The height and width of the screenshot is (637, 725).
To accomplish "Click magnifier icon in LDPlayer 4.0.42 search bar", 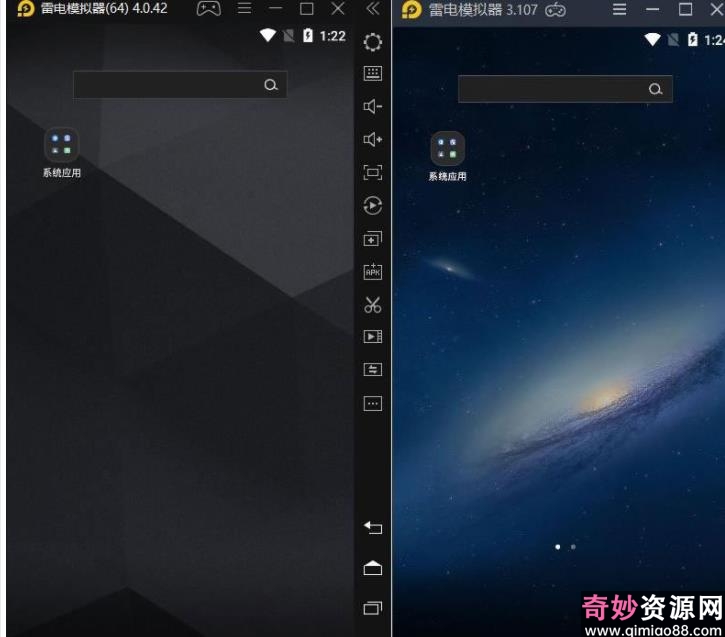I will click(x=271, y=85).
